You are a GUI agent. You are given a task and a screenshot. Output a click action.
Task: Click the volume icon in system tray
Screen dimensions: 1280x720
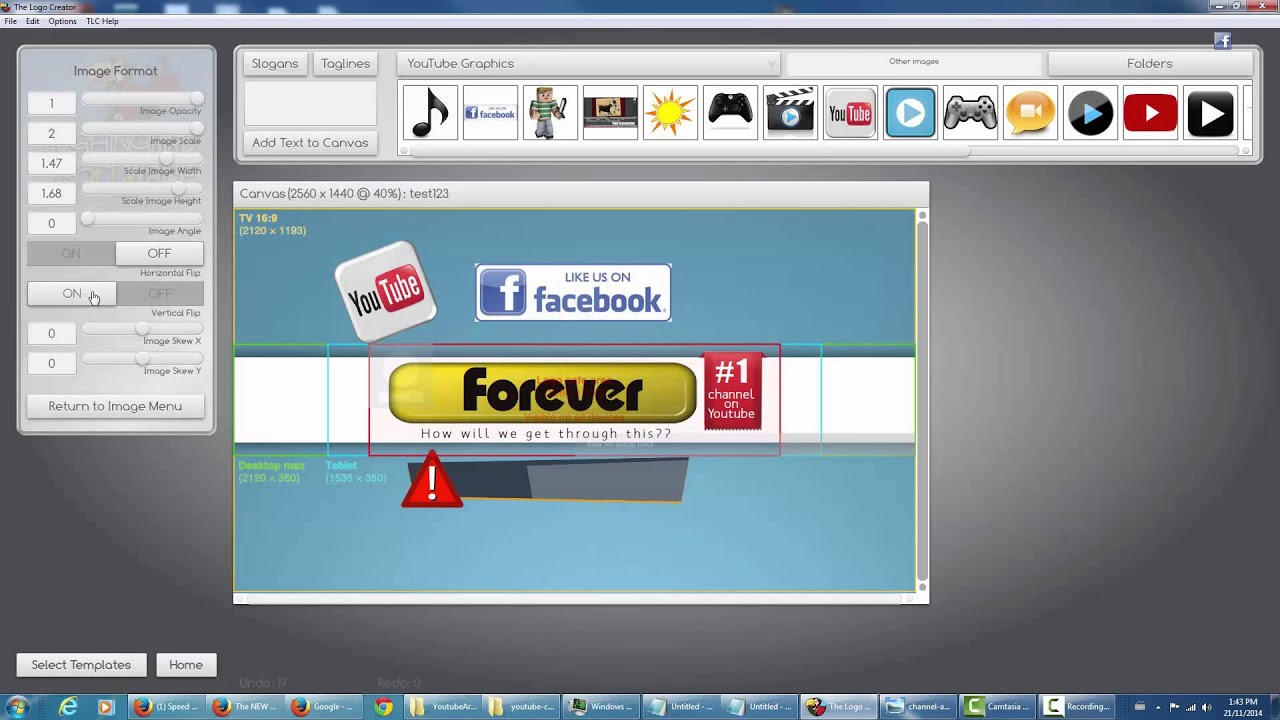point(1207,707)
